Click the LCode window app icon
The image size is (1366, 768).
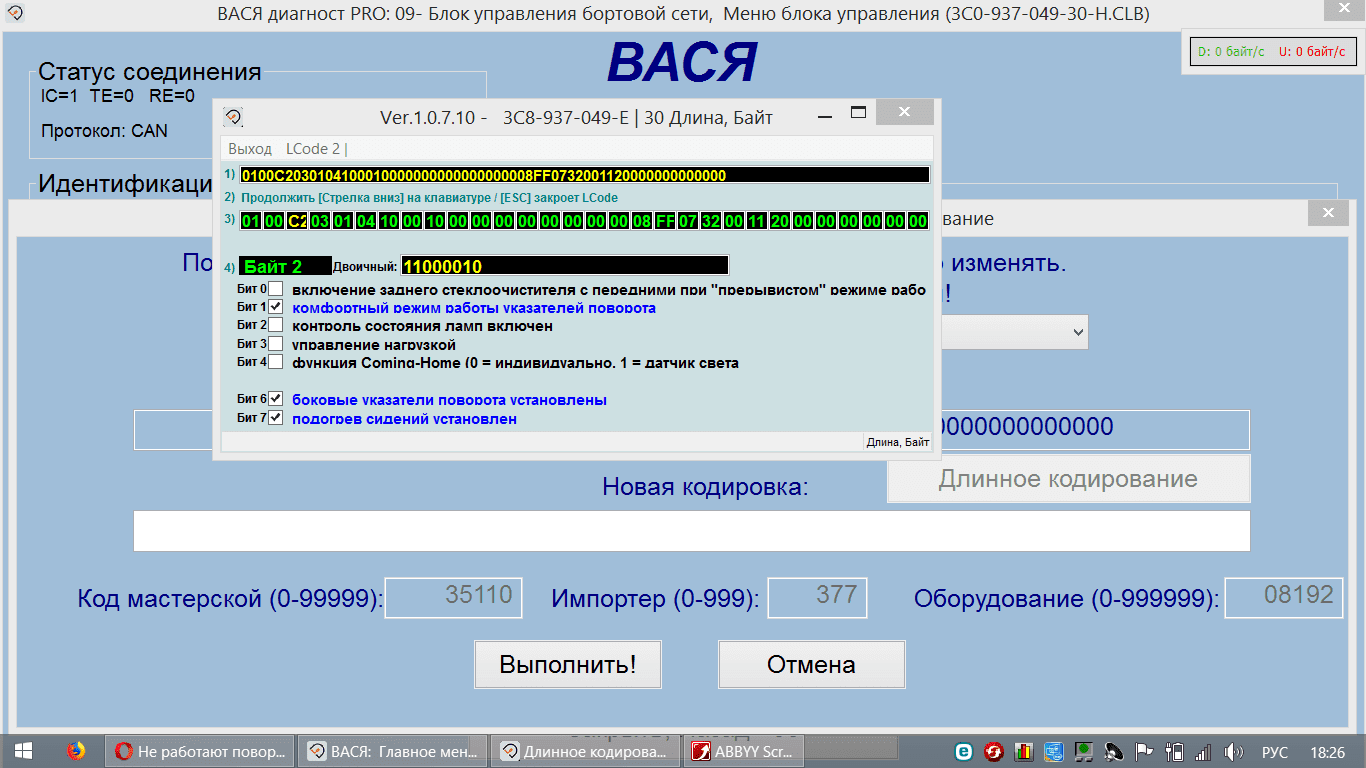point(233,117)
